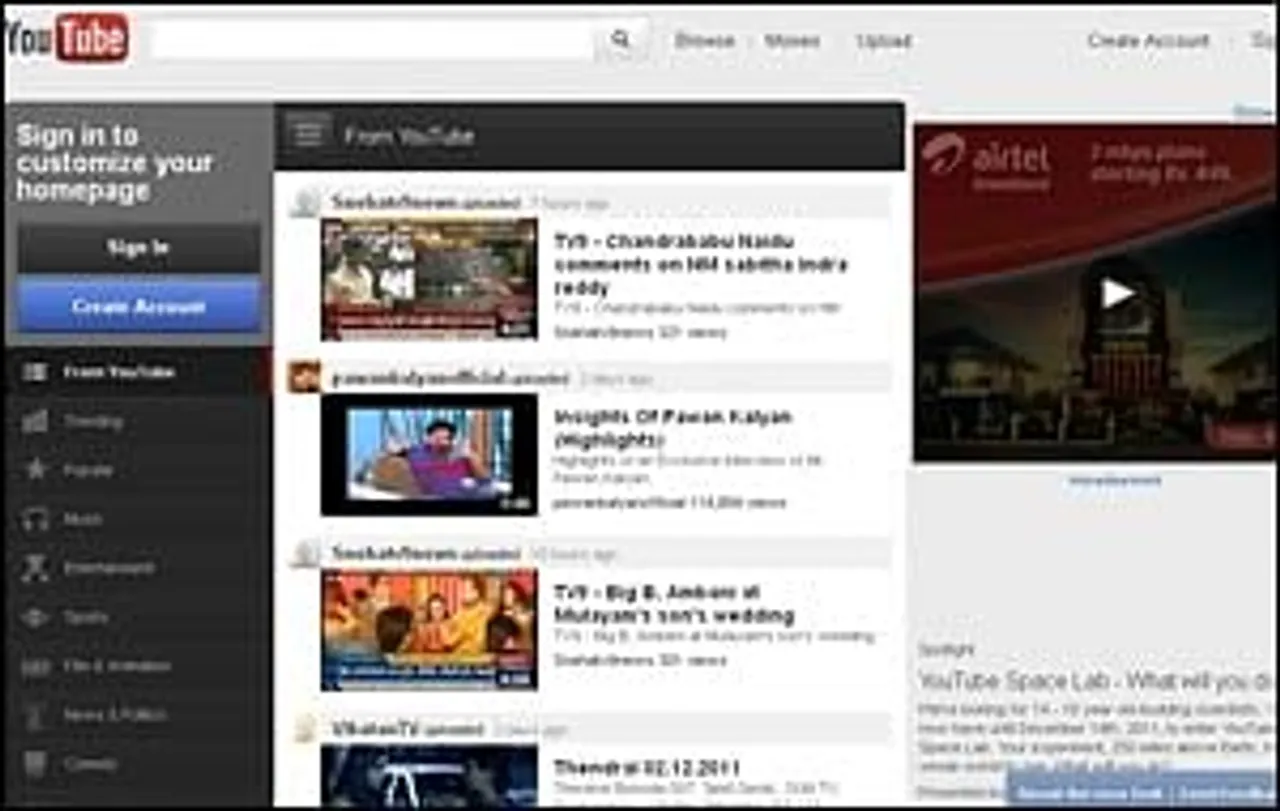1280x811 pixels.
Task: Click the Sign In button
Action: 139,248
